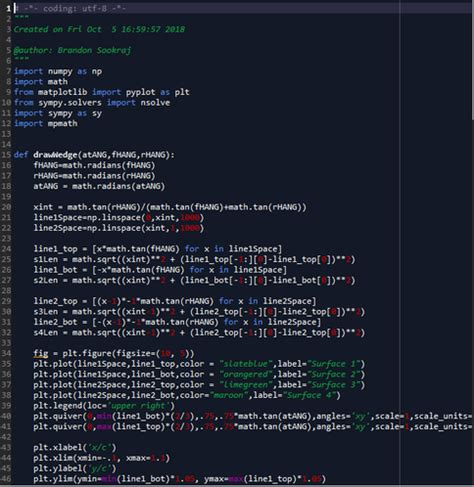Click the 'import math' line

[41, 82]
